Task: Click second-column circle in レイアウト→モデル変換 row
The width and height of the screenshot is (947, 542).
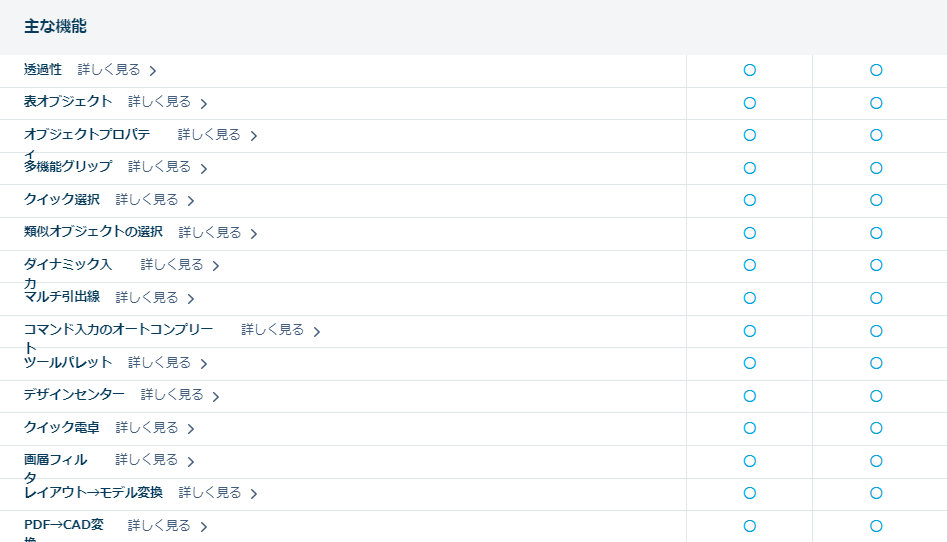Action: pos(876,493)
